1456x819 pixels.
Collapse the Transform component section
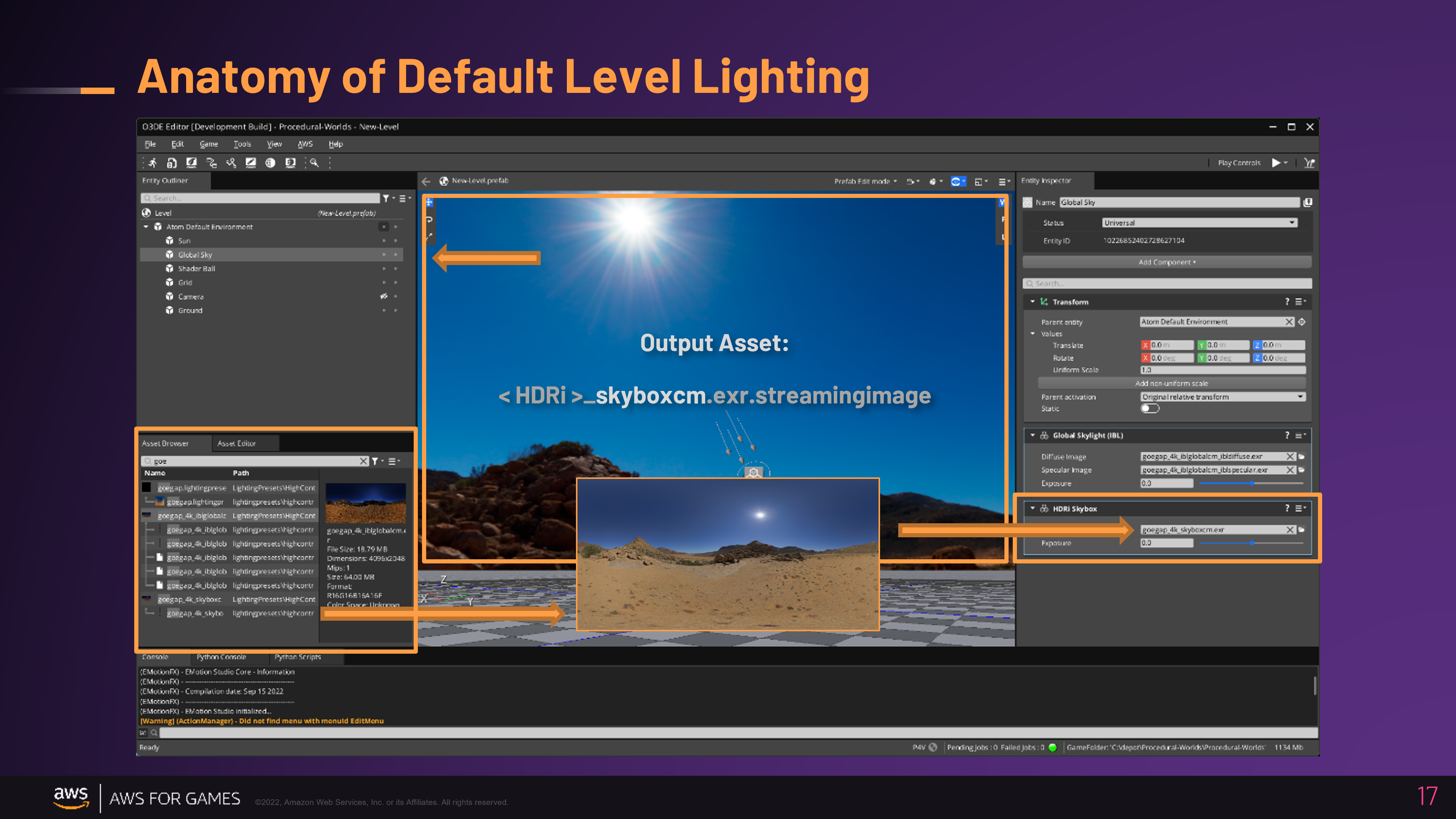[1032, 302]
